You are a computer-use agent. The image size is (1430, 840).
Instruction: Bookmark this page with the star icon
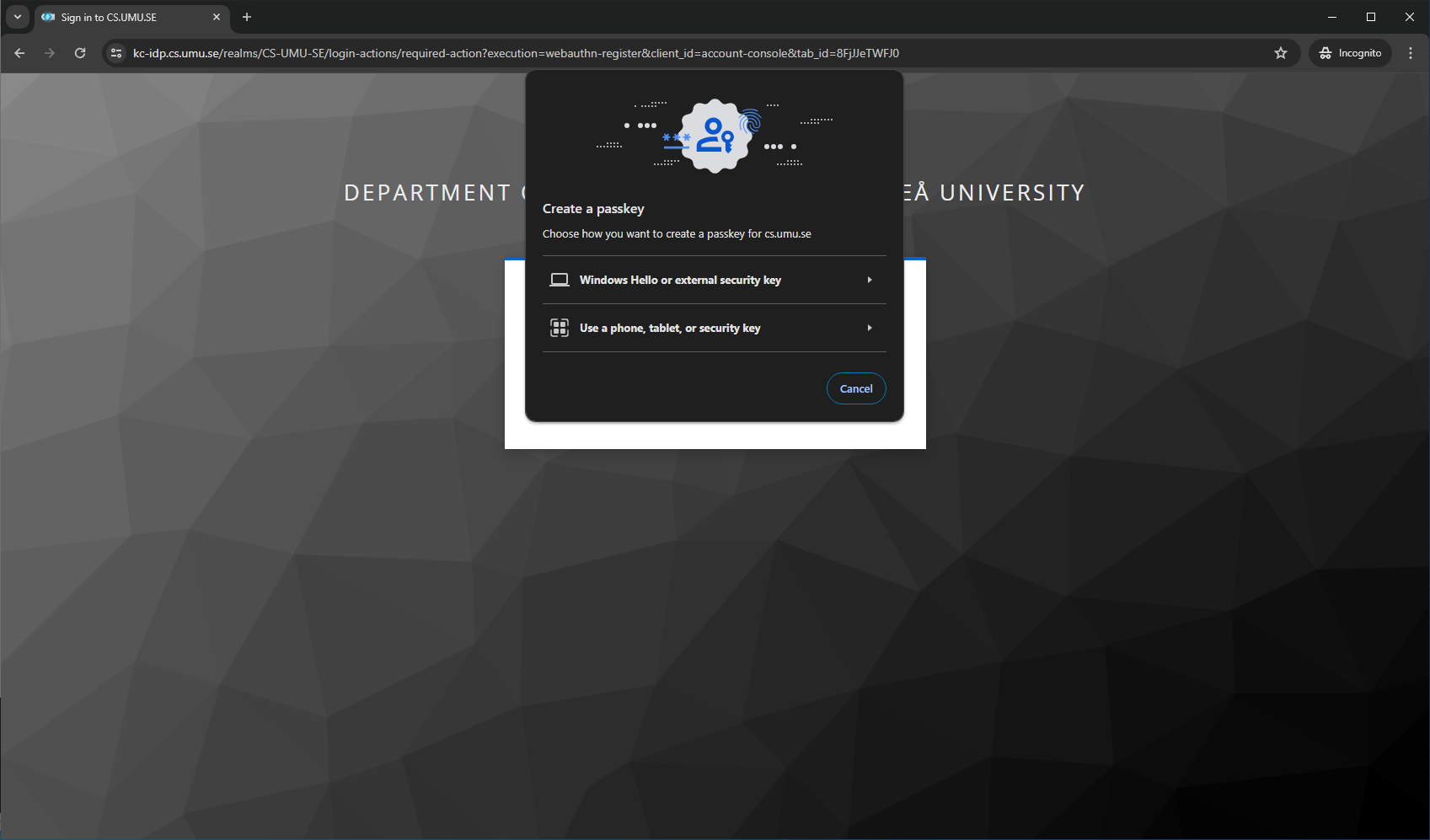pos(1281,53)
